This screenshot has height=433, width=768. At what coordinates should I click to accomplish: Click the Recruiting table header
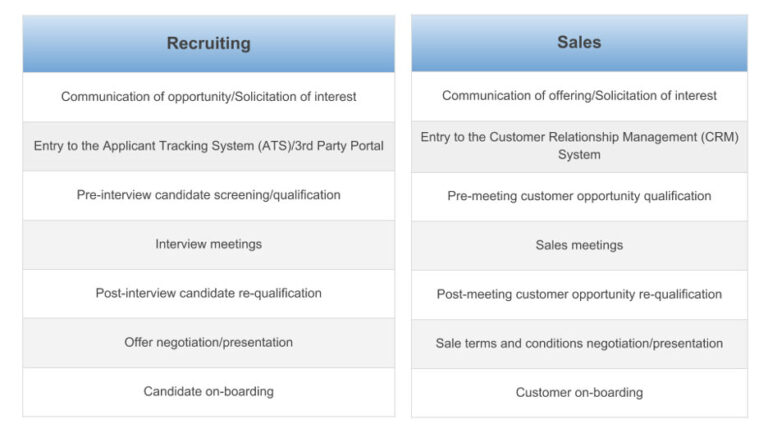point(208,44)
